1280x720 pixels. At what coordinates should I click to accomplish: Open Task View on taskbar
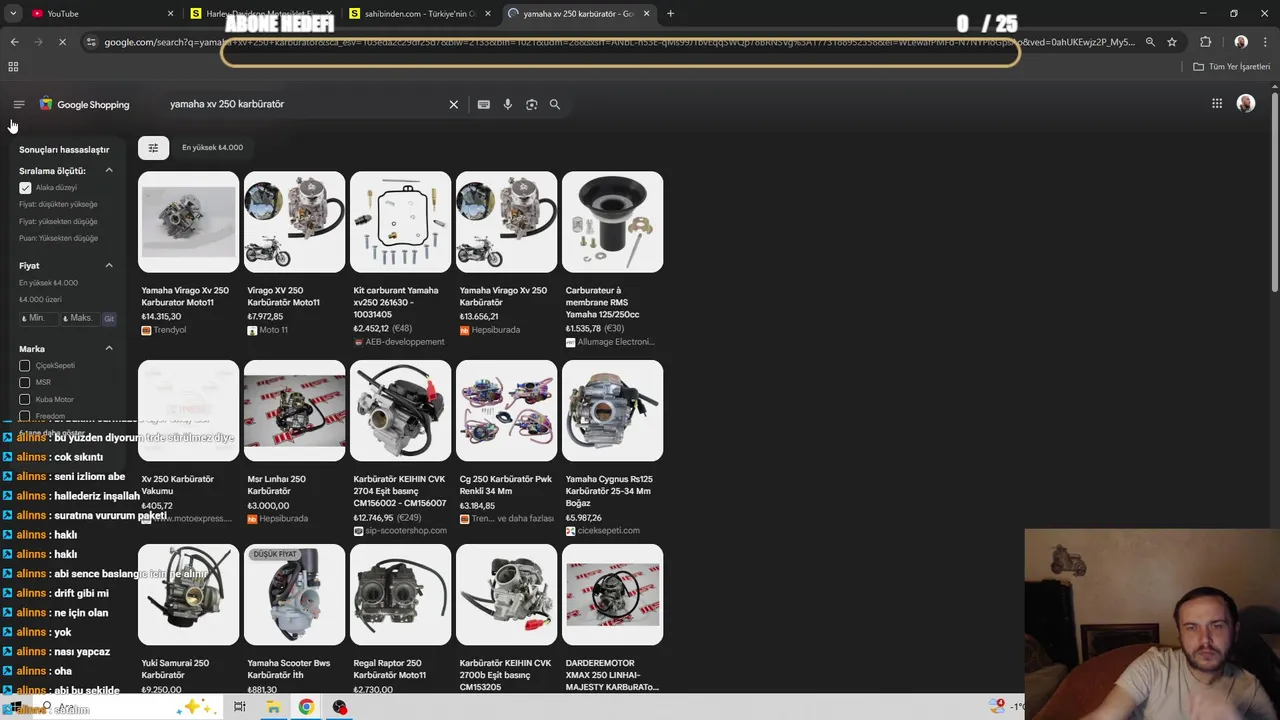point(240,707)
